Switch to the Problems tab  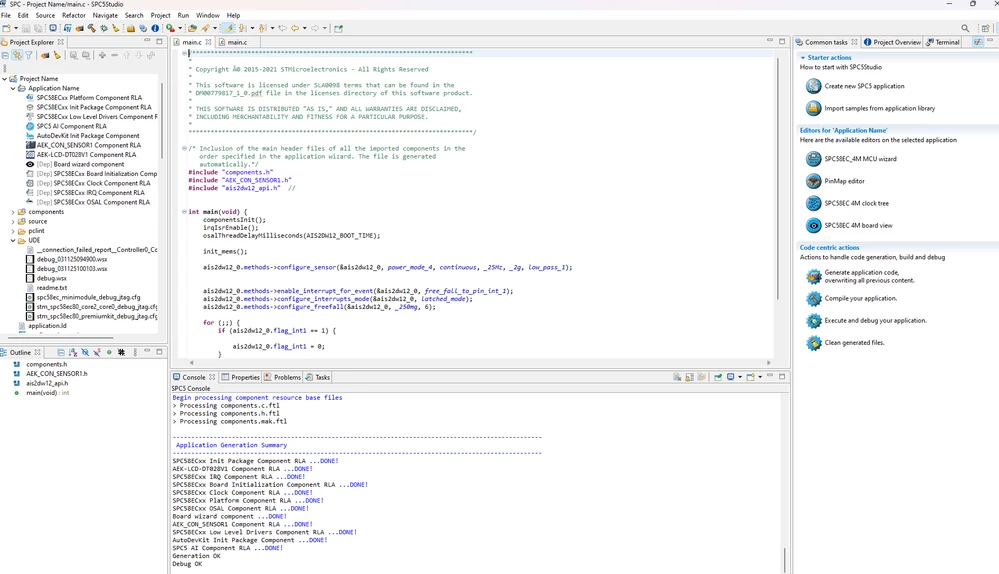pyautogui.click(x=282, y=377)
